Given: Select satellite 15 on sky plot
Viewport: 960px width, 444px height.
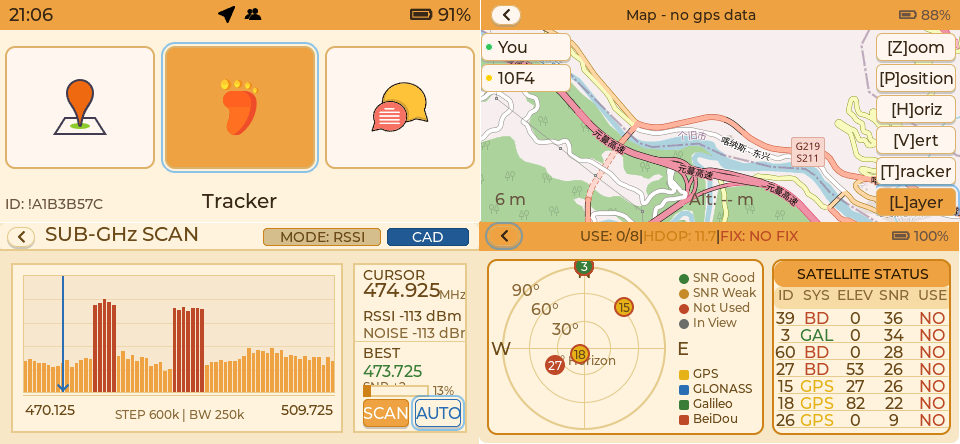Looking at the screenshot, I should 624,307.
